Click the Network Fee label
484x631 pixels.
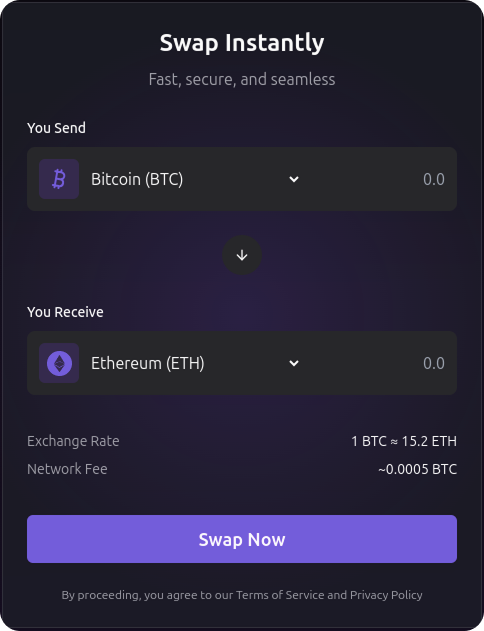tap(67, 469)
